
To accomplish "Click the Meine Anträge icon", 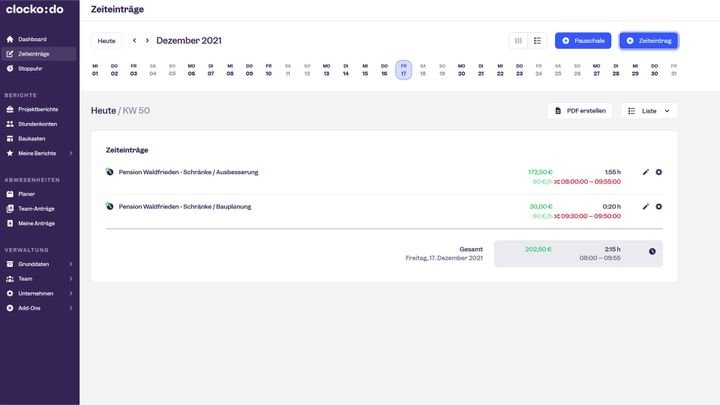I will 10,223.
